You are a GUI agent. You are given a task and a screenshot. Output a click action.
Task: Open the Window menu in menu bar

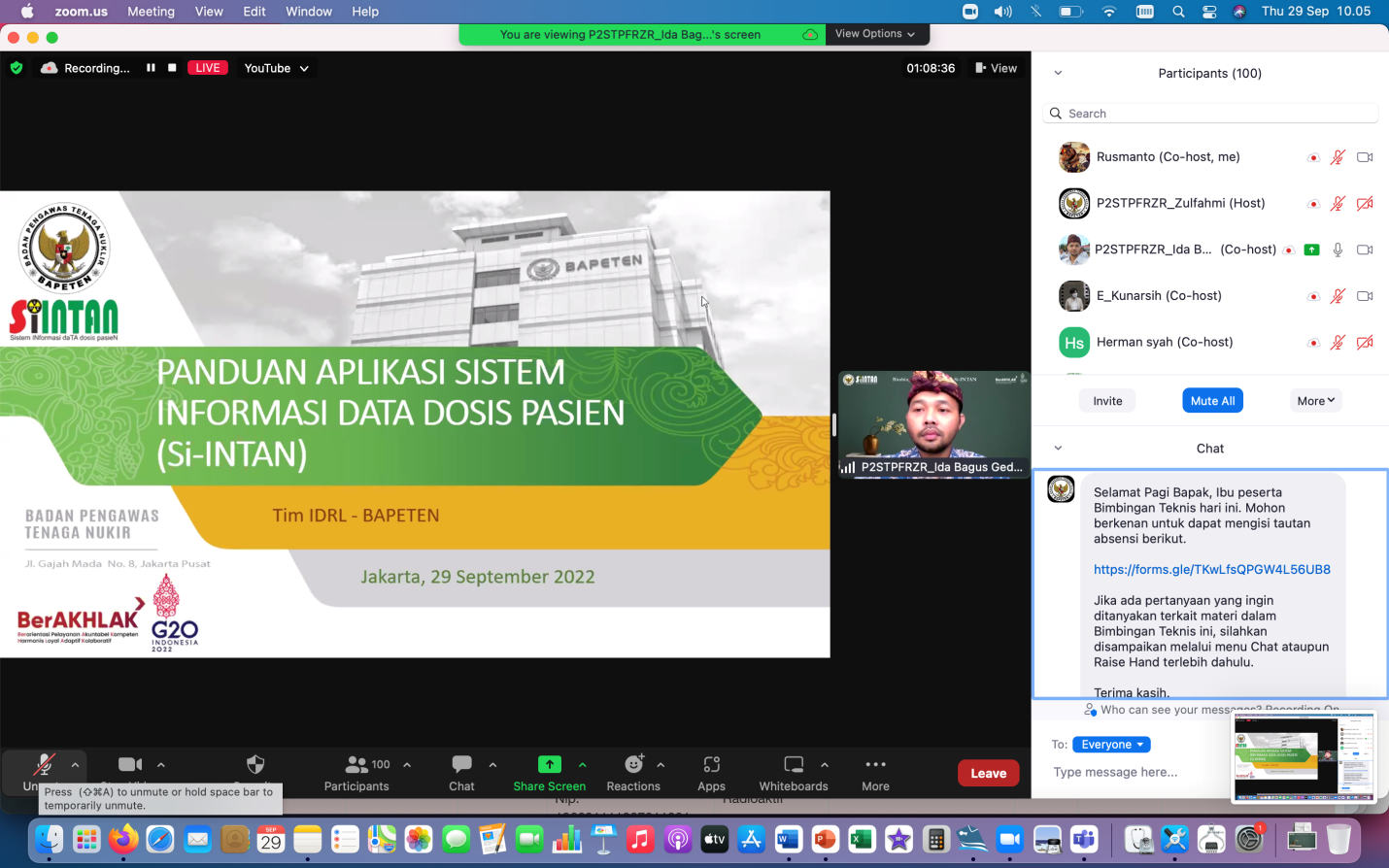(309, 12)
